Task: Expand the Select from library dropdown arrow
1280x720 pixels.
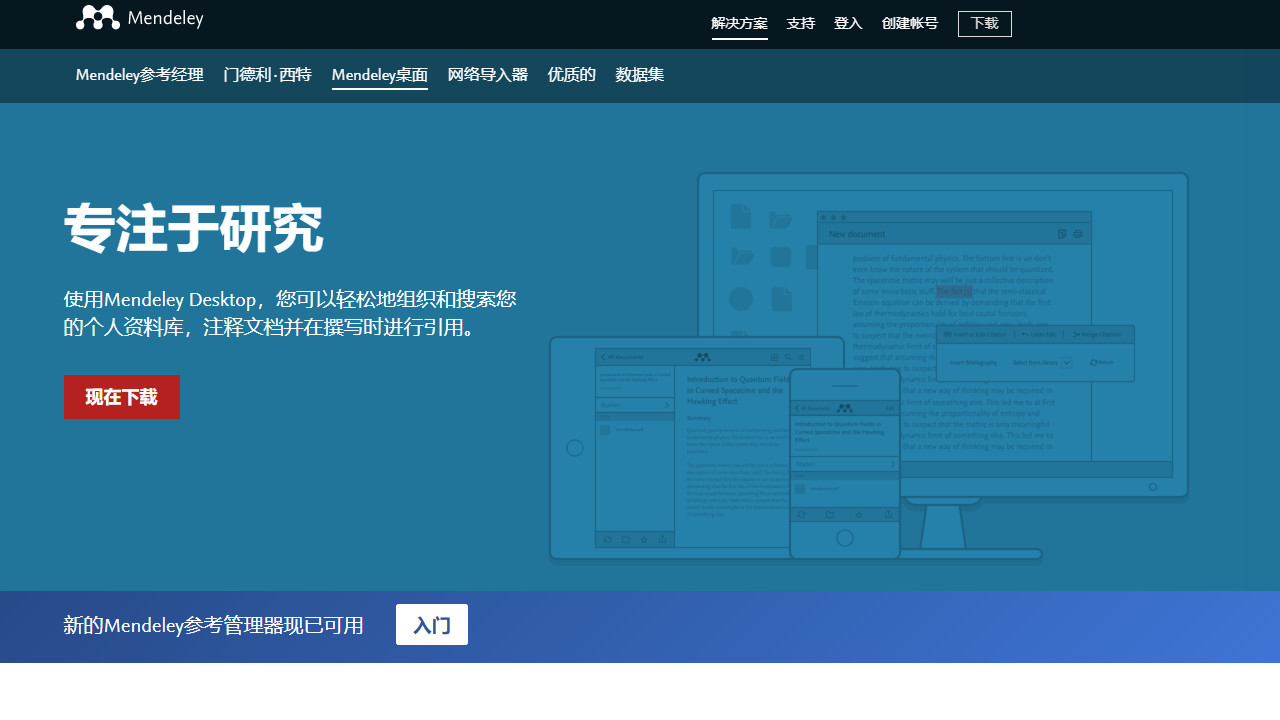Action: (1066, 363)
